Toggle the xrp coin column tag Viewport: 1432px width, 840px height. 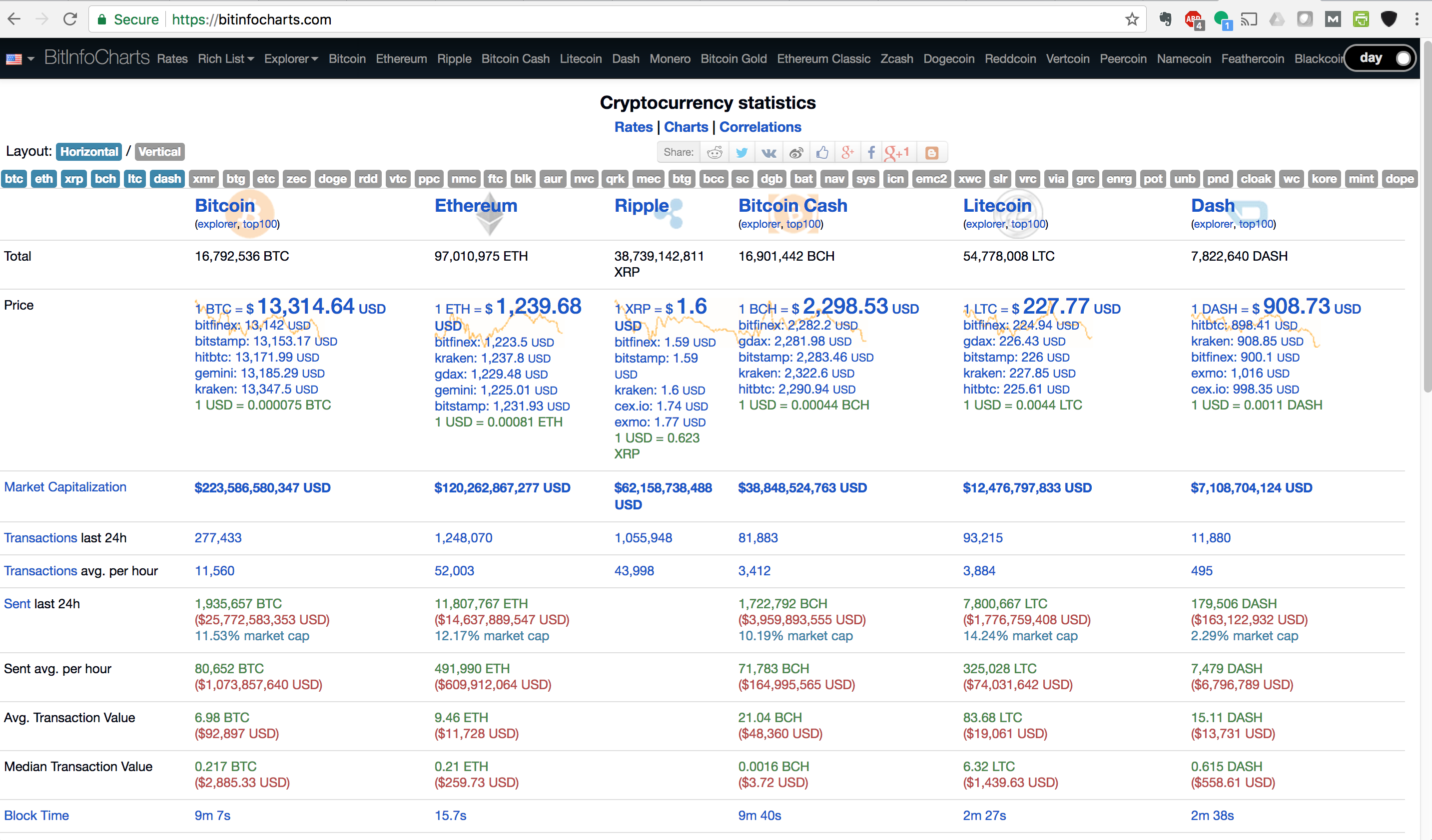pos(74,179)
